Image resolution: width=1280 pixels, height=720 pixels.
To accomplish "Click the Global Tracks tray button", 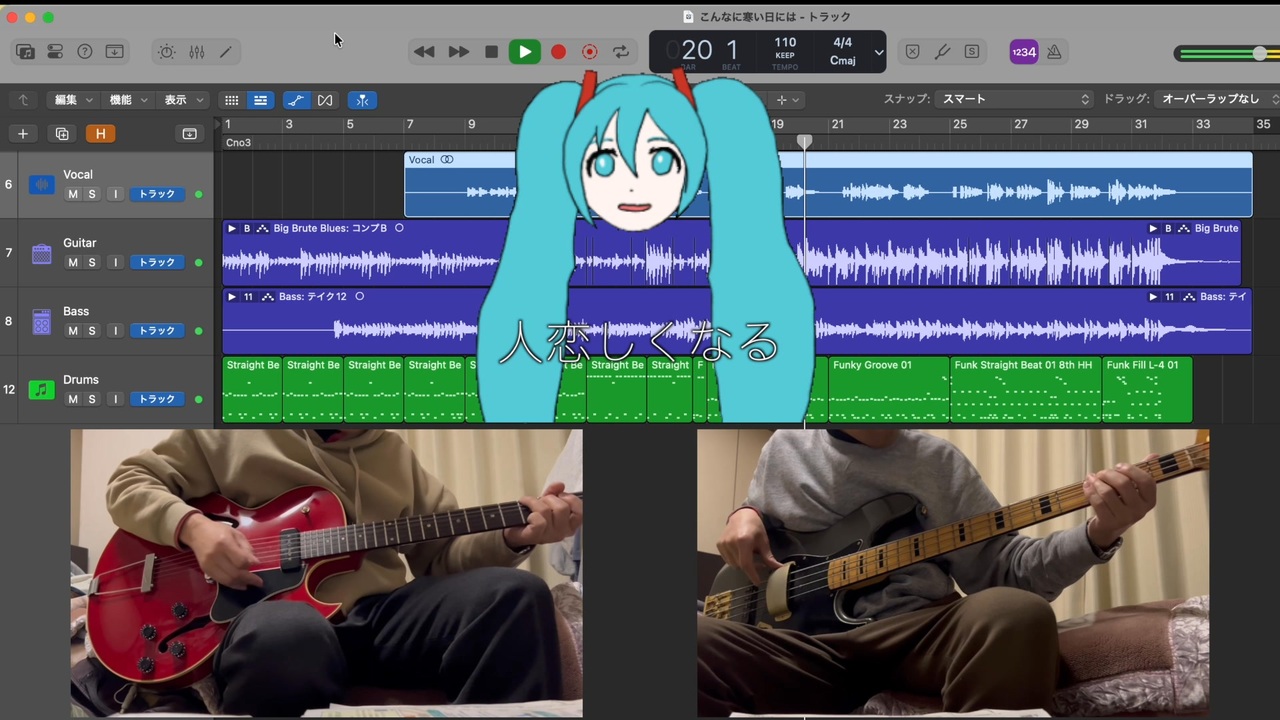I will pos(189,134).
